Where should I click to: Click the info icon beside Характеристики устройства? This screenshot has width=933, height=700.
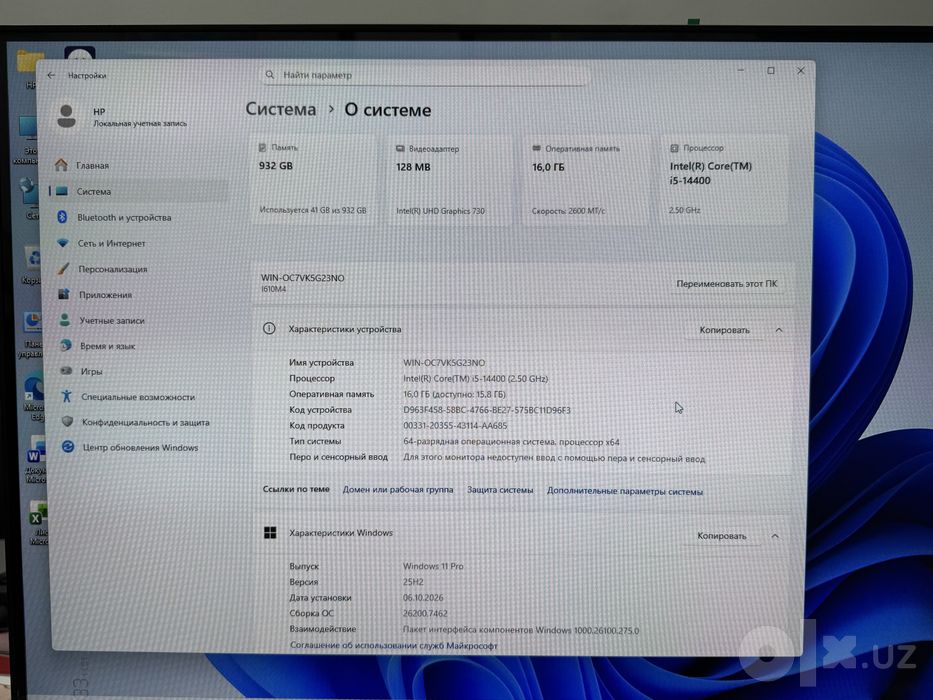[269, 329]
